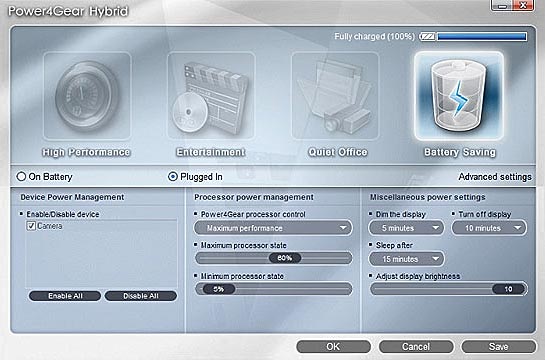
Task: Uncheck the Camera device checkbox
Action: tap(31, 226)
